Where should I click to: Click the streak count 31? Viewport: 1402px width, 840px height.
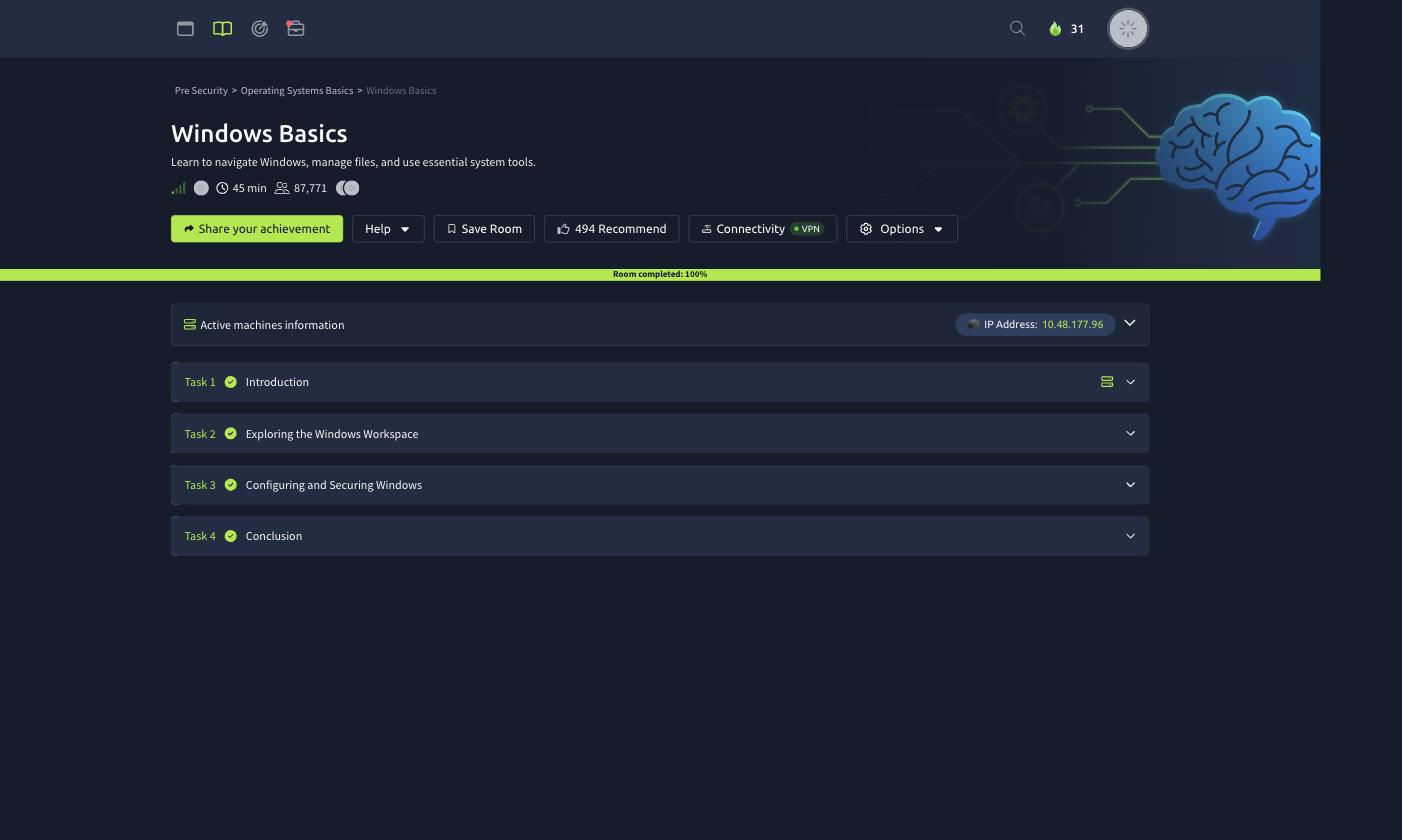click(1077, 29)
